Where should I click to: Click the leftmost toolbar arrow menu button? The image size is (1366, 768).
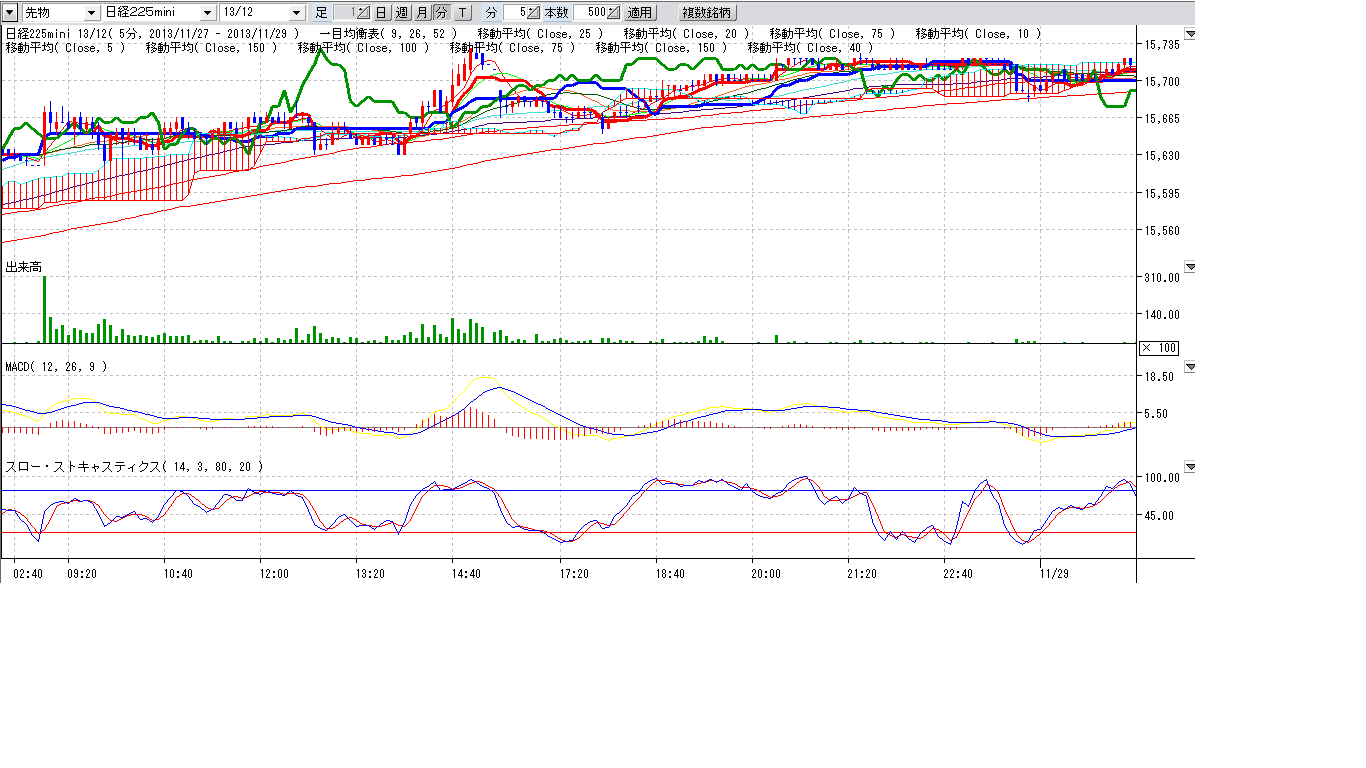pyautogui.click(x=9, y=13)
